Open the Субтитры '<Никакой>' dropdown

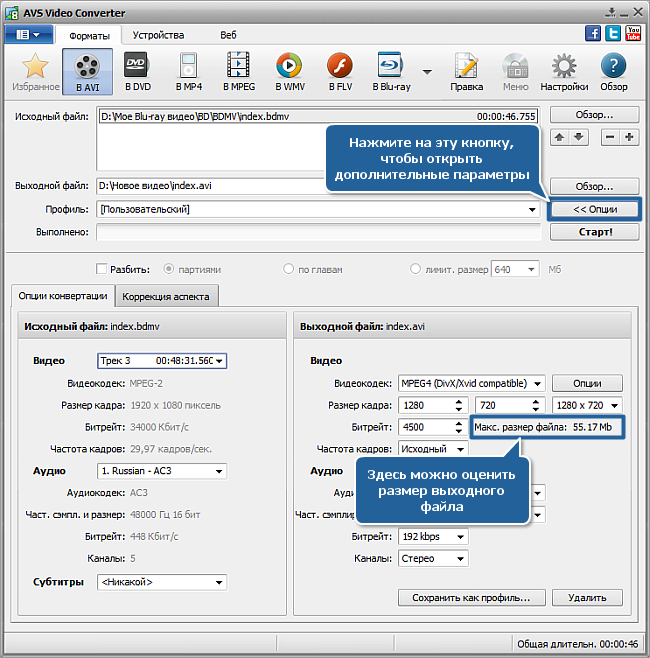162,582
